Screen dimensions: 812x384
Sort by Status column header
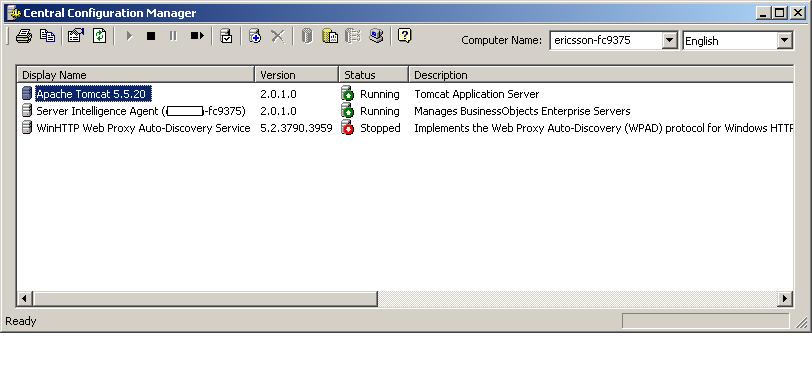click(374, 75)
